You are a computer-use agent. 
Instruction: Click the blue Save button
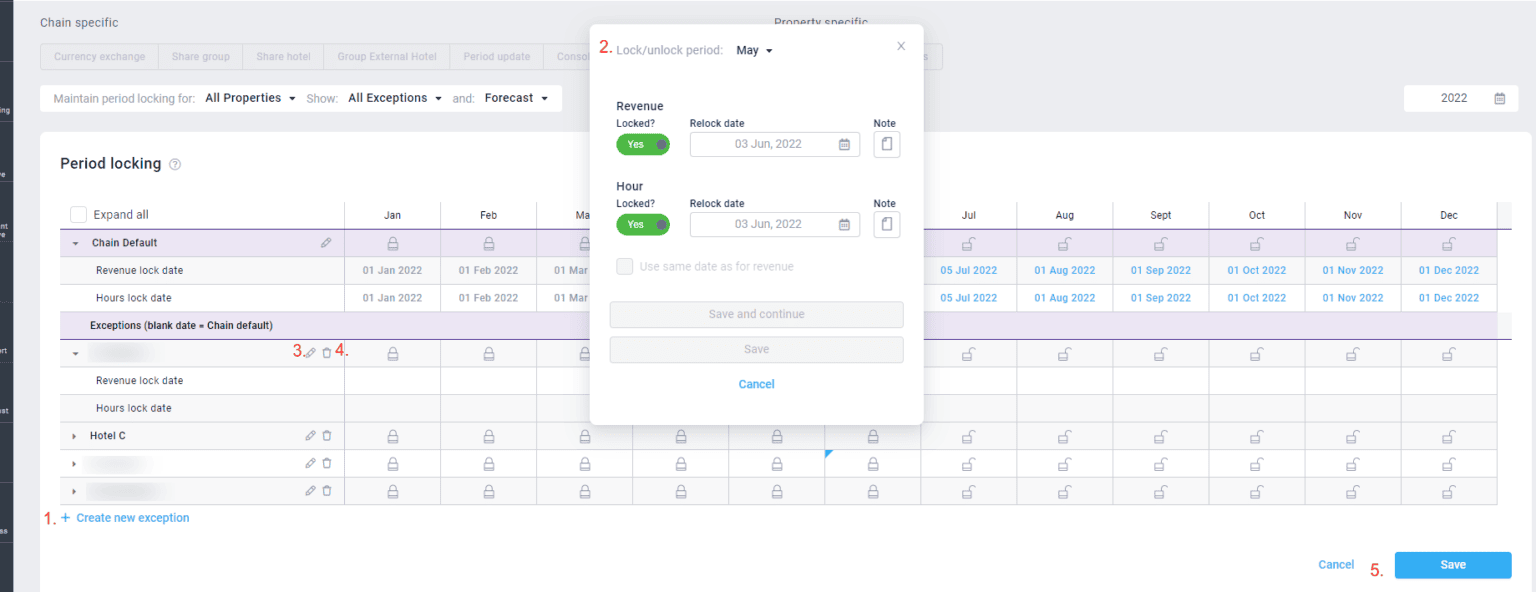click(x=1452, y=565)
